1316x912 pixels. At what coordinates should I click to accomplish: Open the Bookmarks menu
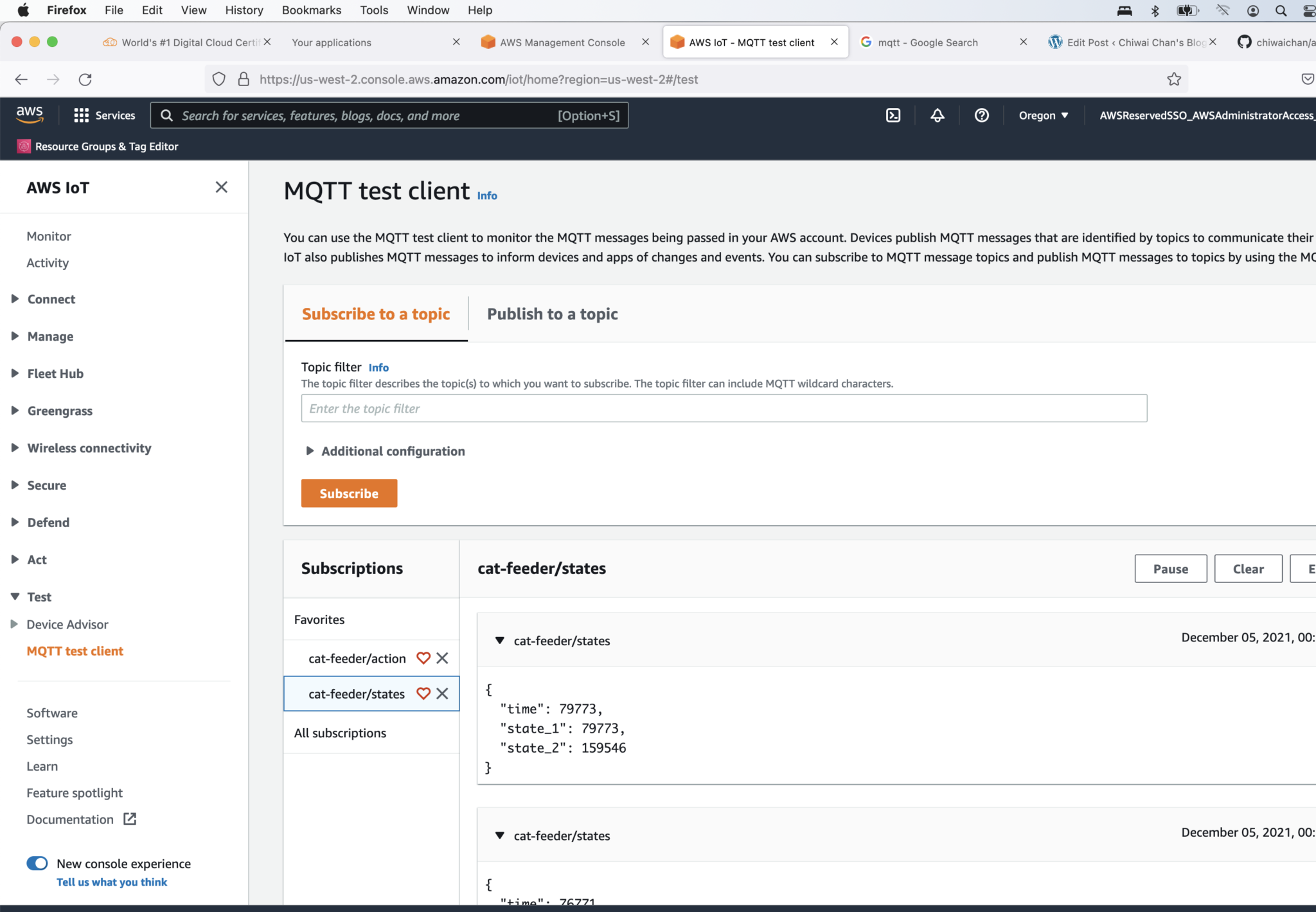click(312, 10)
